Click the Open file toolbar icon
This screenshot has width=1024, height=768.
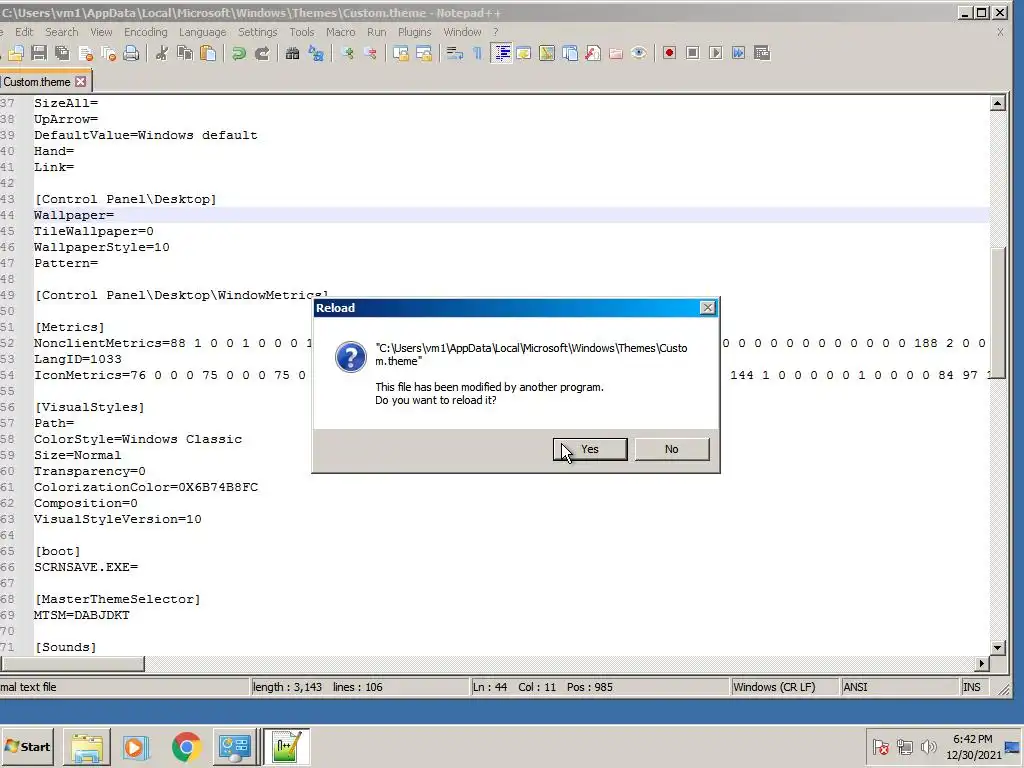click(16, 54)
